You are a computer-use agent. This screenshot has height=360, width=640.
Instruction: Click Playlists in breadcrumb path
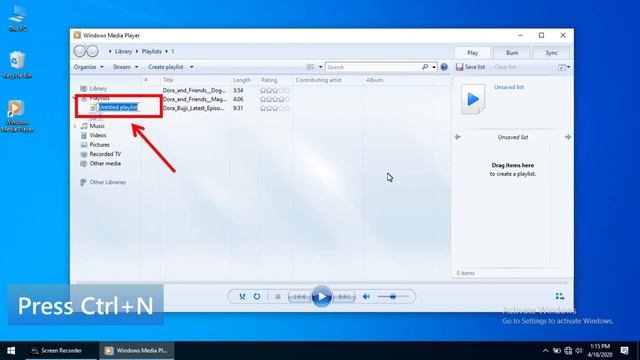coord(151,51)
